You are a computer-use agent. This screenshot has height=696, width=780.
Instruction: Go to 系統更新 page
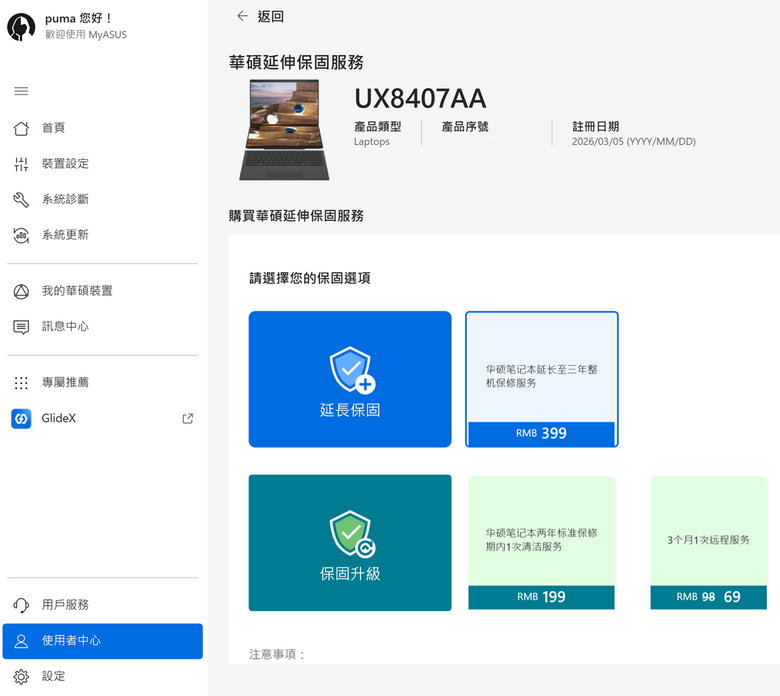click(x=102, y=235)
